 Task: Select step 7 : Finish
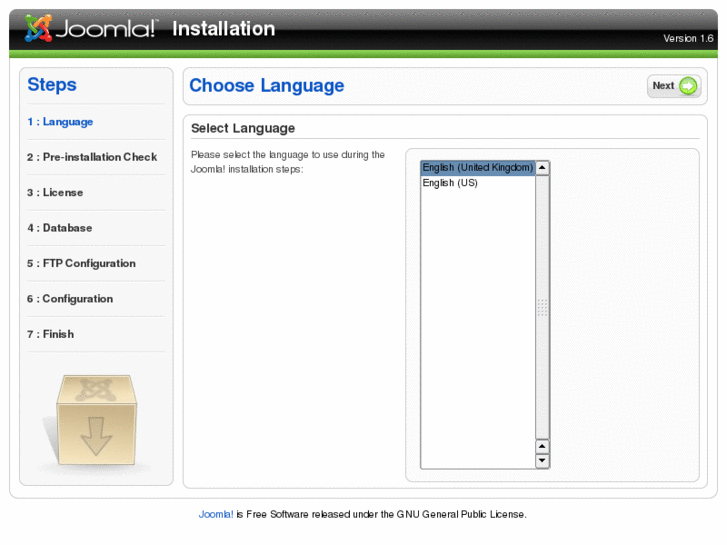pos(50,334)
